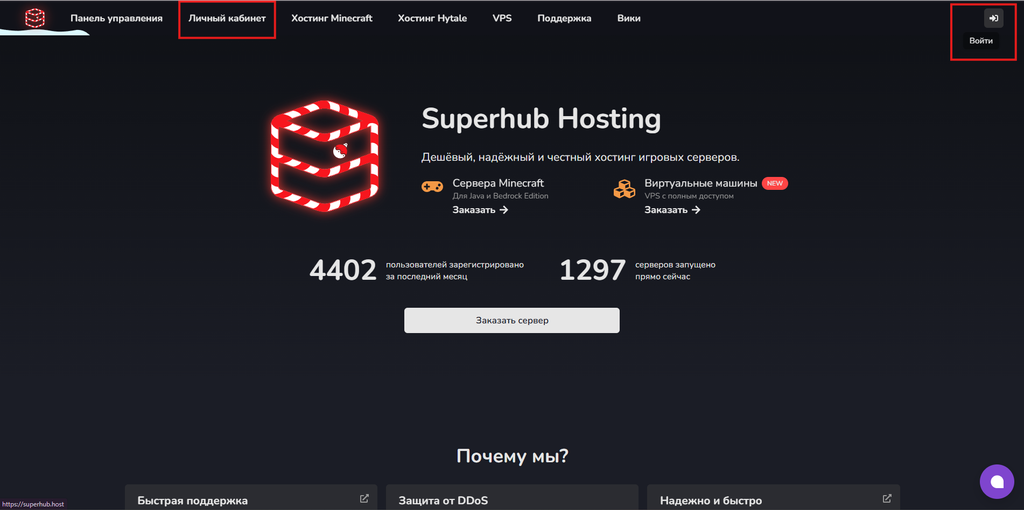Click the Superhub logo in the navbar
This screenshot has width=1024, height=510.
(x=35, y=18)
